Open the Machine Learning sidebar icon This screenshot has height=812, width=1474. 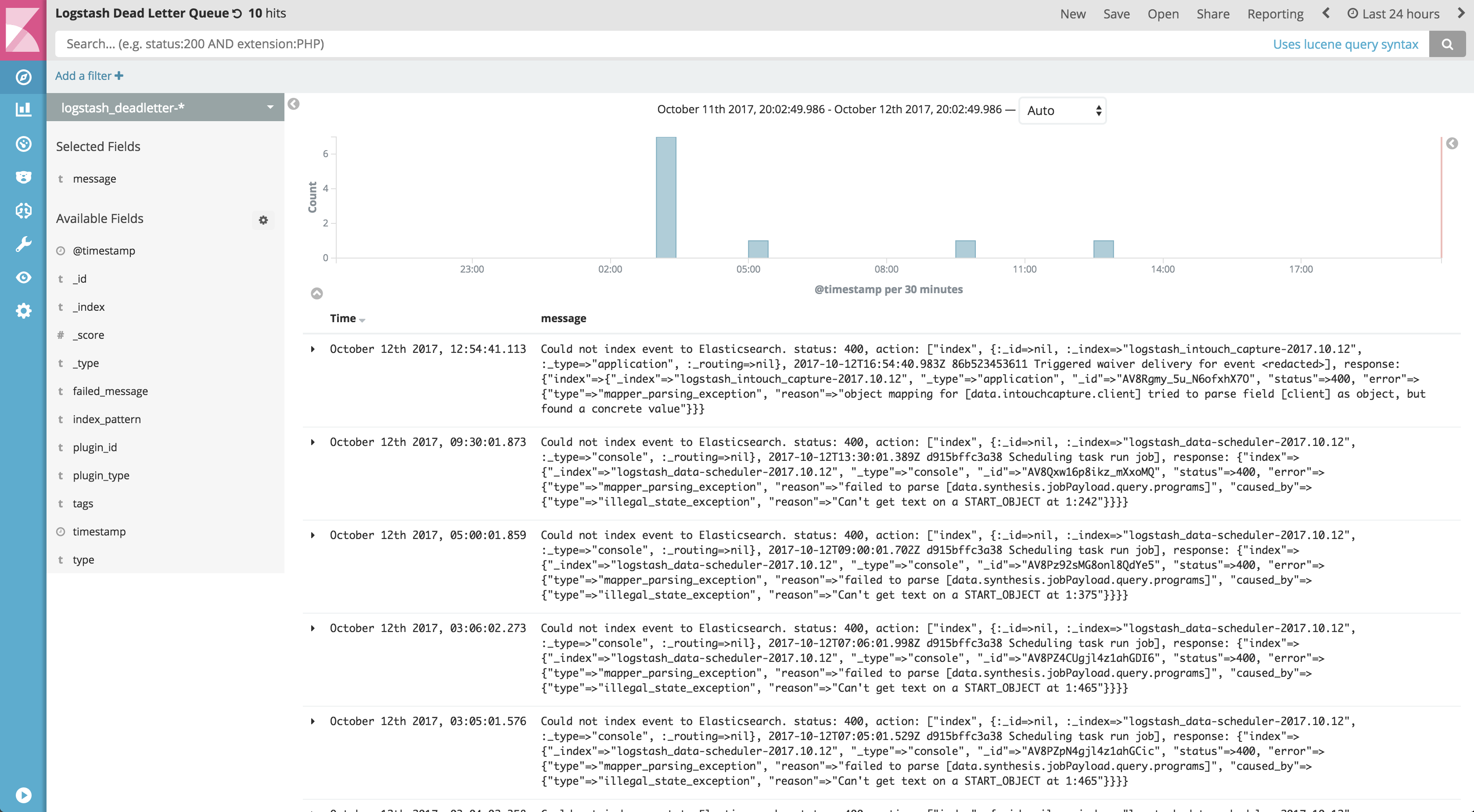[x=23, y=211]
